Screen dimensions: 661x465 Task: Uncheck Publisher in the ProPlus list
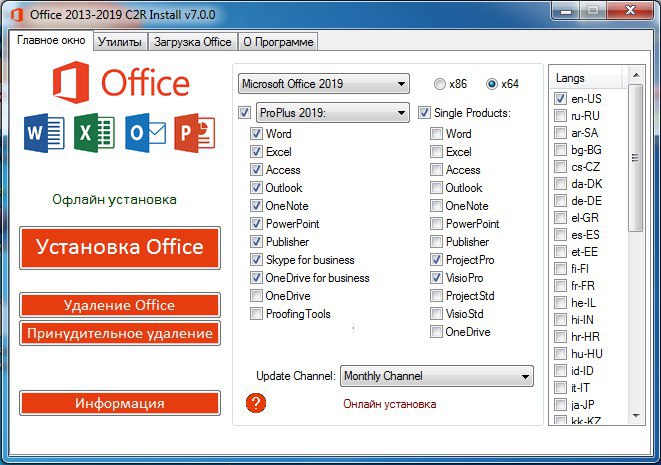256,242
